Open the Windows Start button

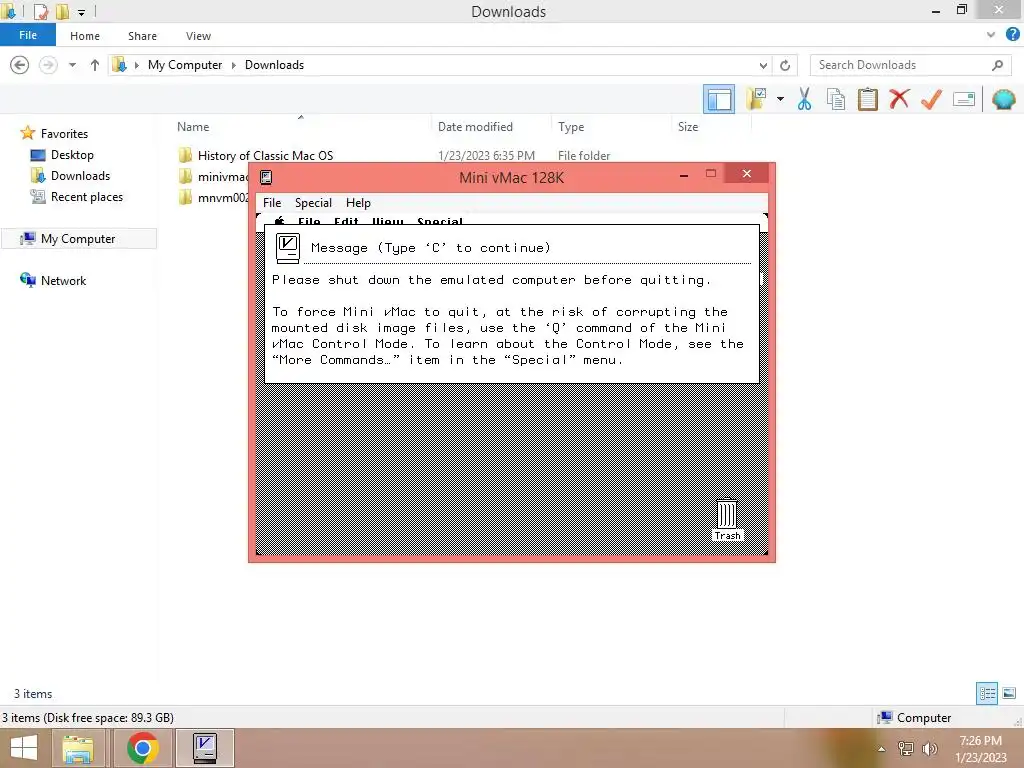pos(24,748)
